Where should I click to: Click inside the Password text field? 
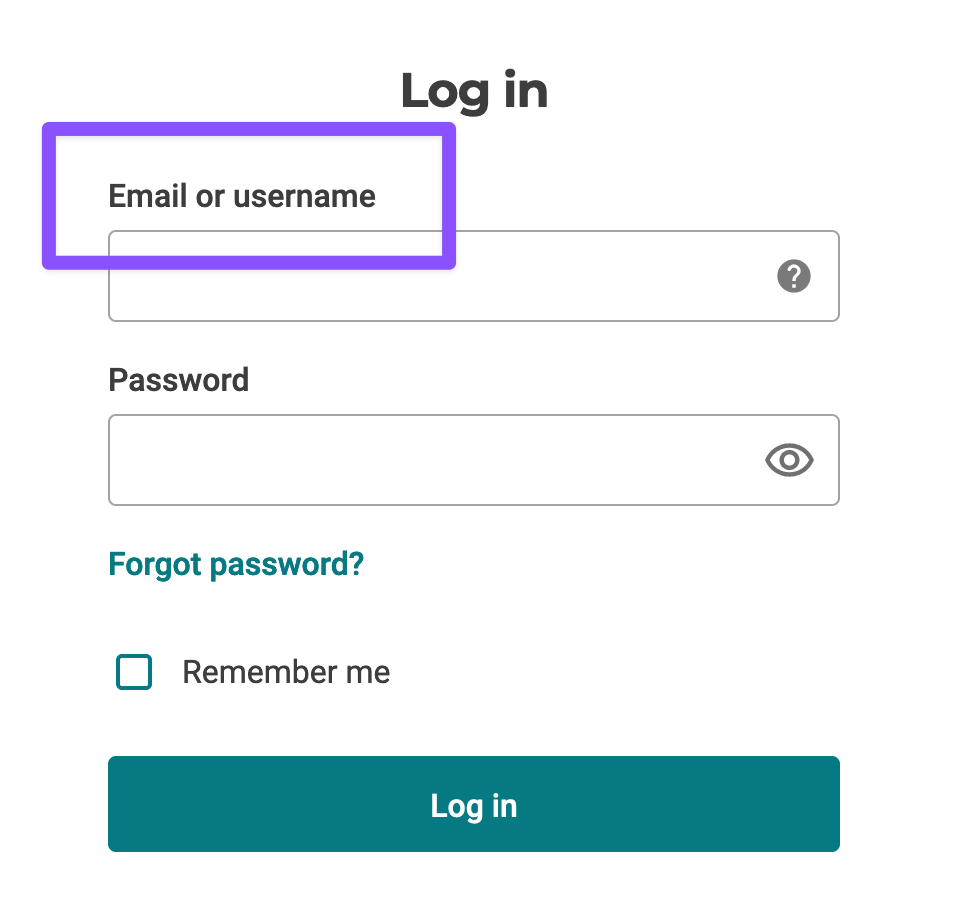click(430, 460)
